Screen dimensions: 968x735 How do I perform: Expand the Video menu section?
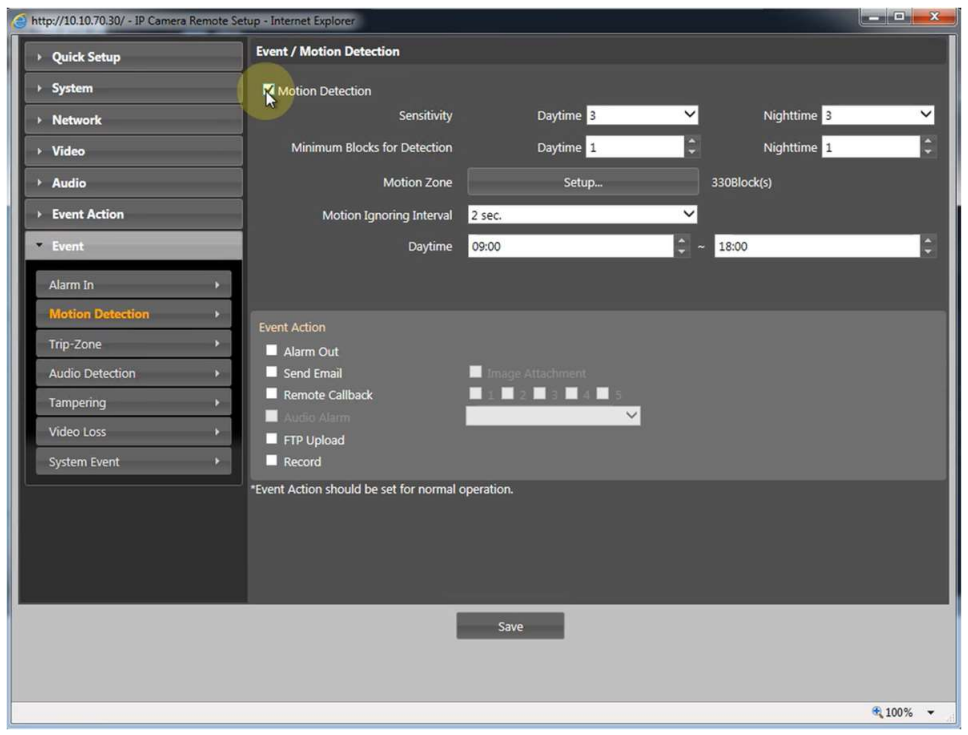coord(134,151)
